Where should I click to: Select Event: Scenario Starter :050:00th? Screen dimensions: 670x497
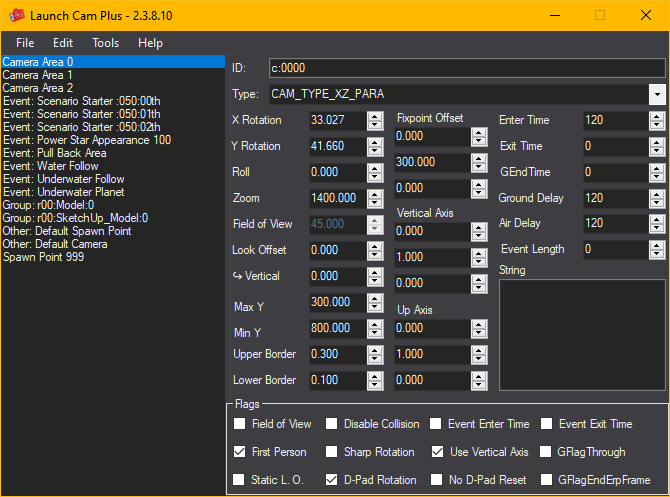[x=113, y=101]
